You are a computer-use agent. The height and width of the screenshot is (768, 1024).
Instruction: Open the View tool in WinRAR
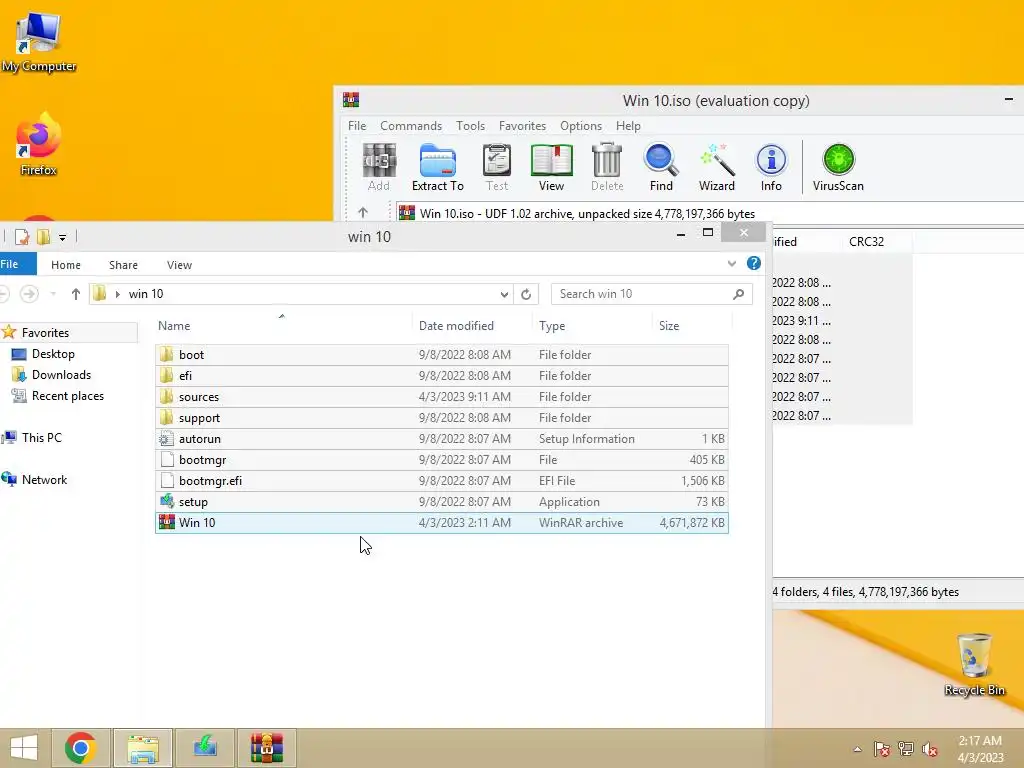(x=551, y=168)
